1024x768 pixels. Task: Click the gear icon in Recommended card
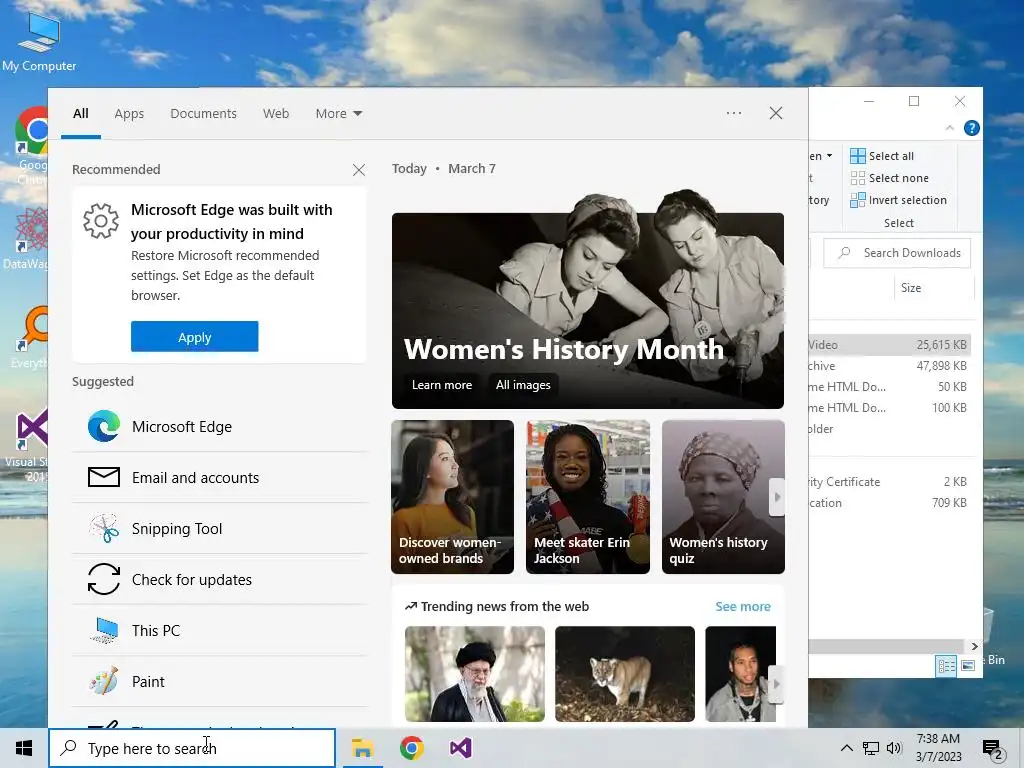point(101,221)
